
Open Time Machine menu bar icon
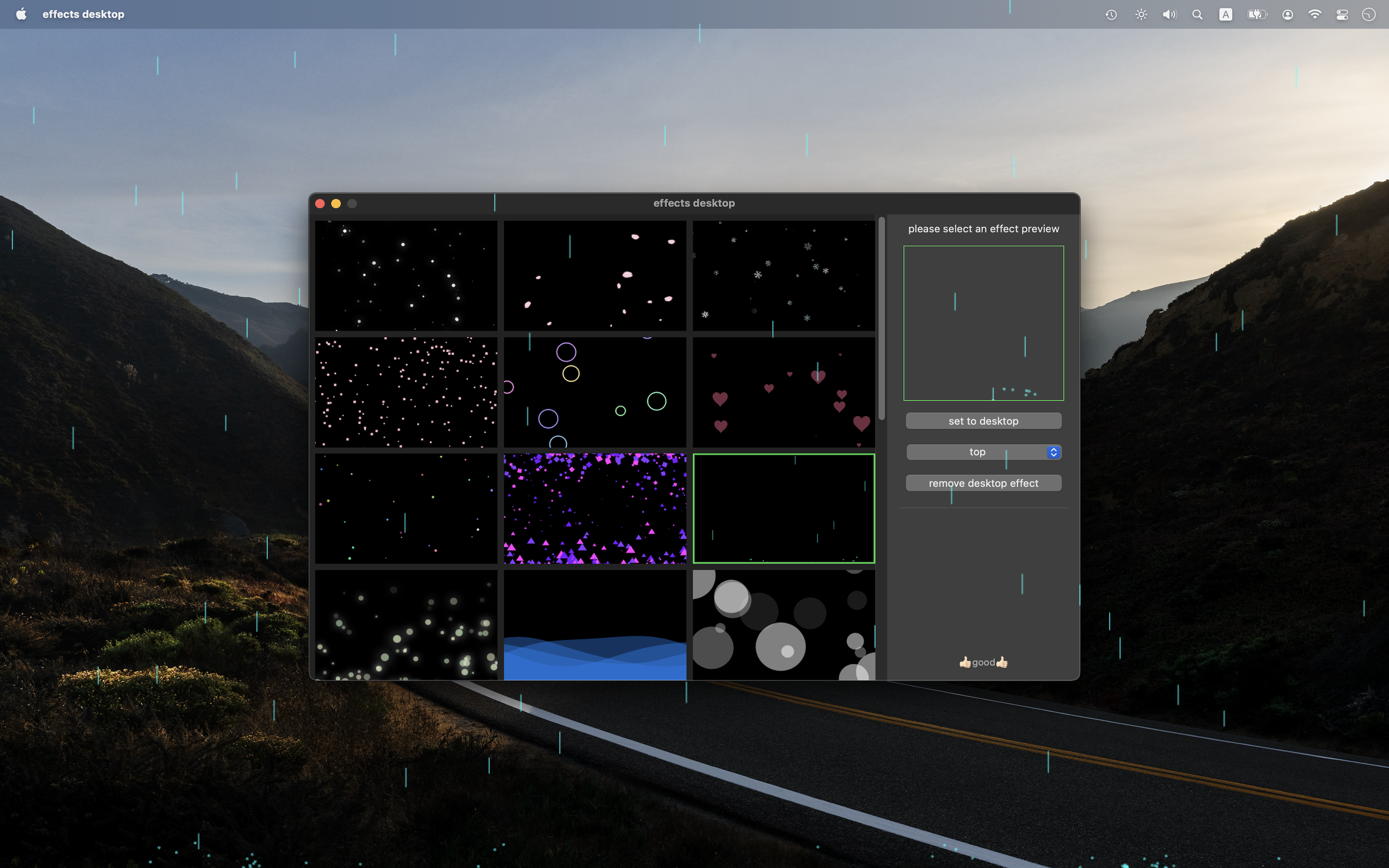(1111, 14)
